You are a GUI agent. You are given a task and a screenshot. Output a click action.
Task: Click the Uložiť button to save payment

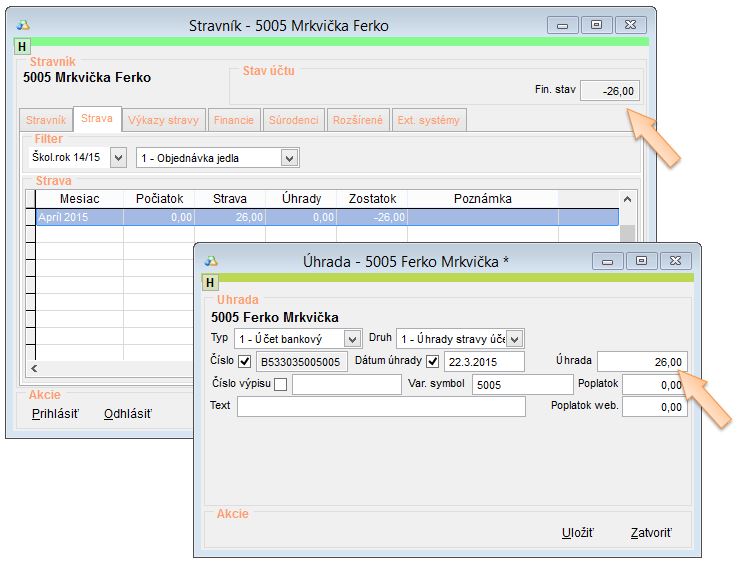pos(579,534)
